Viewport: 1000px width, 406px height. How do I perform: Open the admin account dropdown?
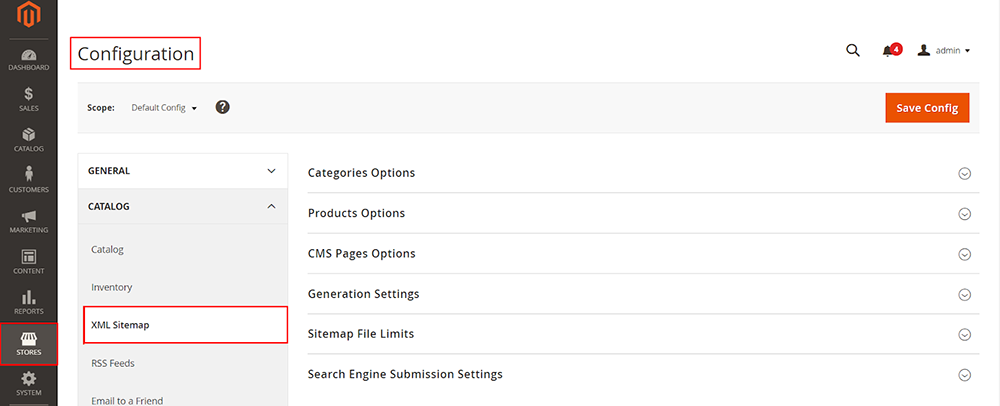(944, 50)
